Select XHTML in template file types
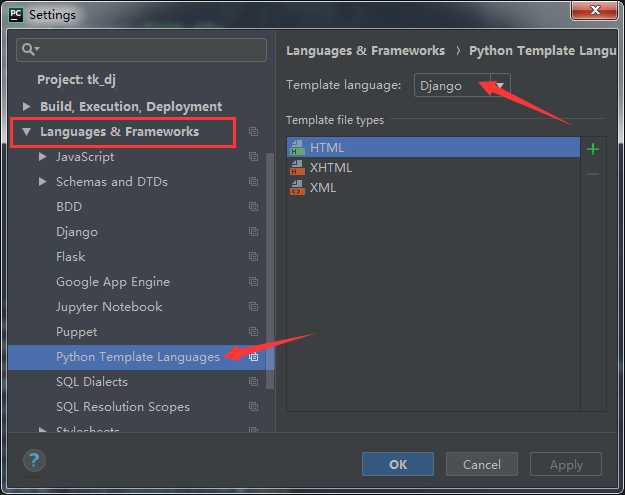Image resolution: width=625 pixels, height=495 pixels. (433, 168)
